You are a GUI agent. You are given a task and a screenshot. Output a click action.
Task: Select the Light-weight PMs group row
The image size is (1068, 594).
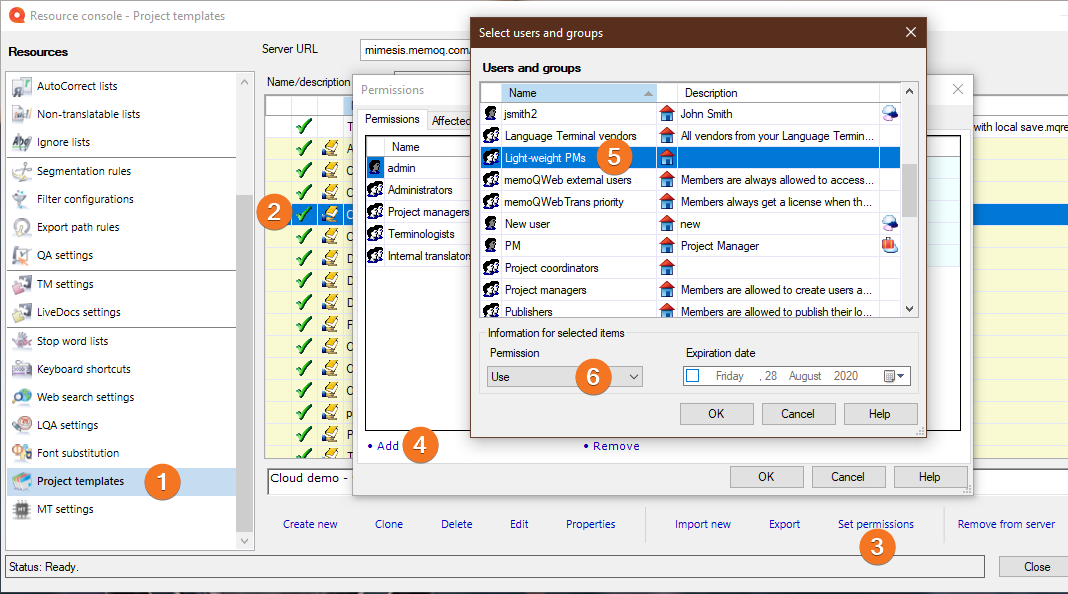click(x=690, y=157)
